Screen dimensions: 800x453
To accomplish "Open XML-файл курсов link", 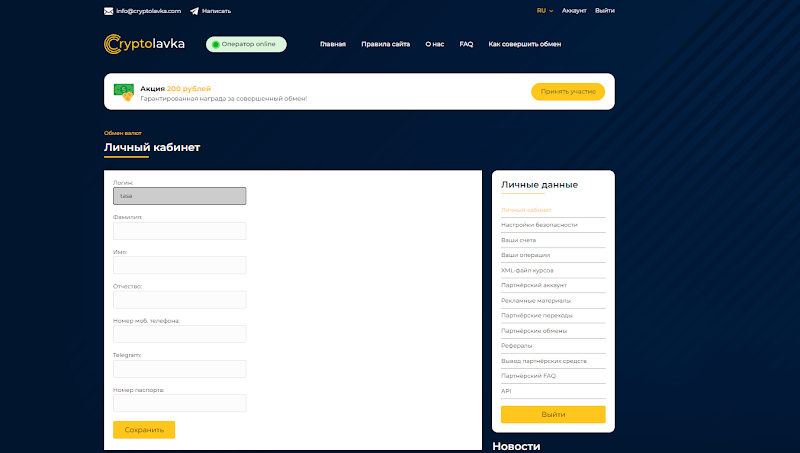I will point(528,270).
